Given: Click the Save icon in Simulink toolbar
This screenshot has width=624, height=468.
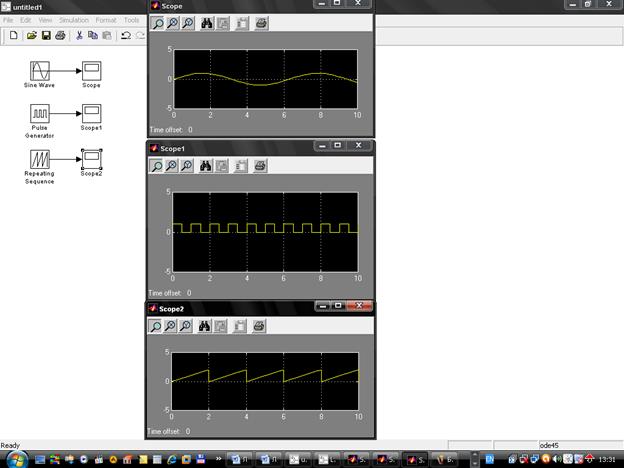Looking at the screenshot, I should click(x=45, y=35).
